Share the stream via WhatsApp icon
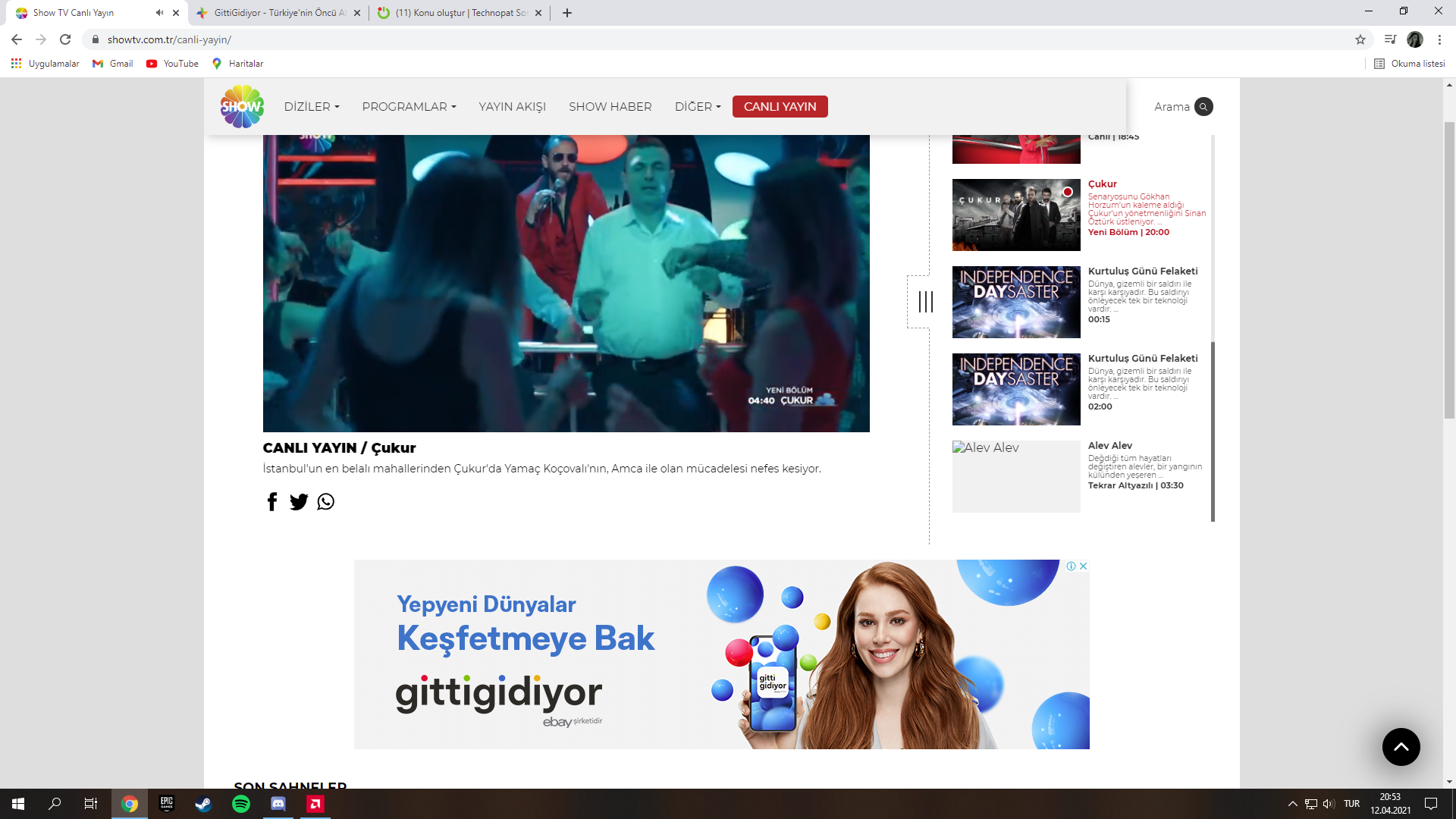This screenshot has height=819, width=1456. 325,502
